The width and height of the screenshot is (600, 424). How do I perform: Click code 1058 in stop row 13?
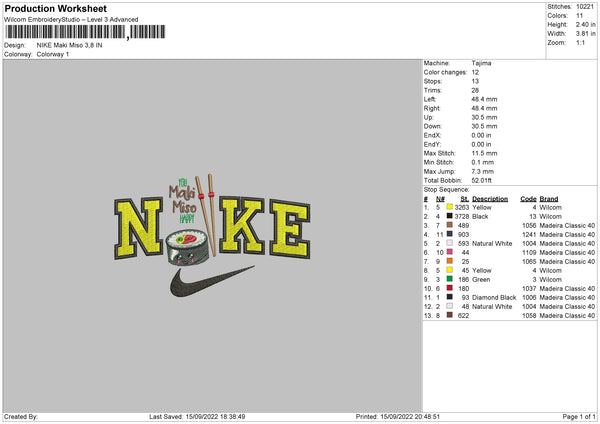coord(529,316)
